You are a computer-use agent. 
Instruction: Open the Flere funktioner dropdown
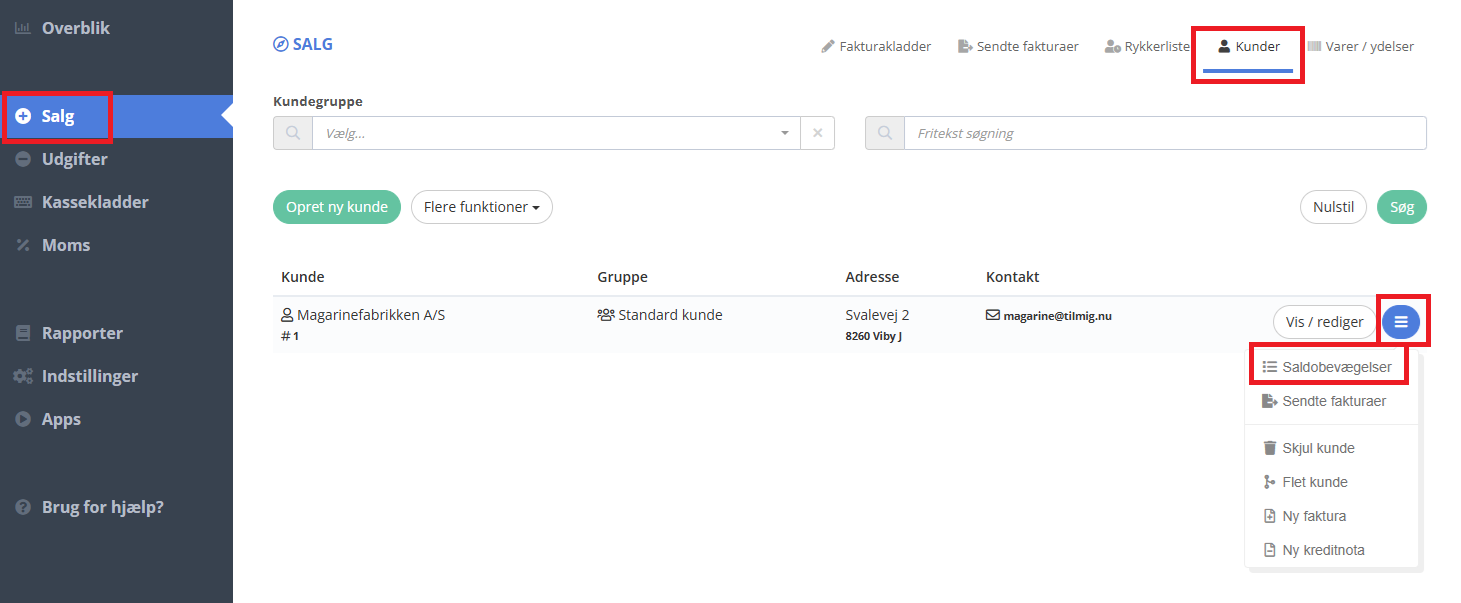coord(481,207)
